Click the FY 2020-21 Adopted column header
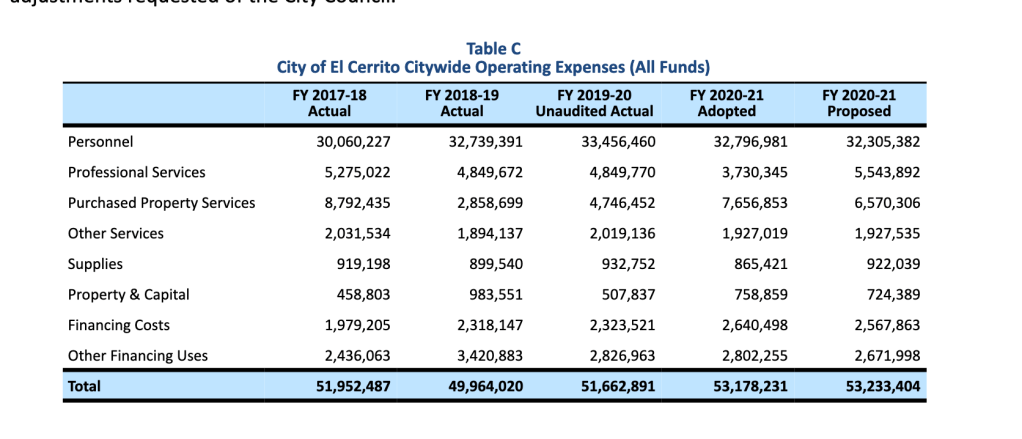 [726, 103]
